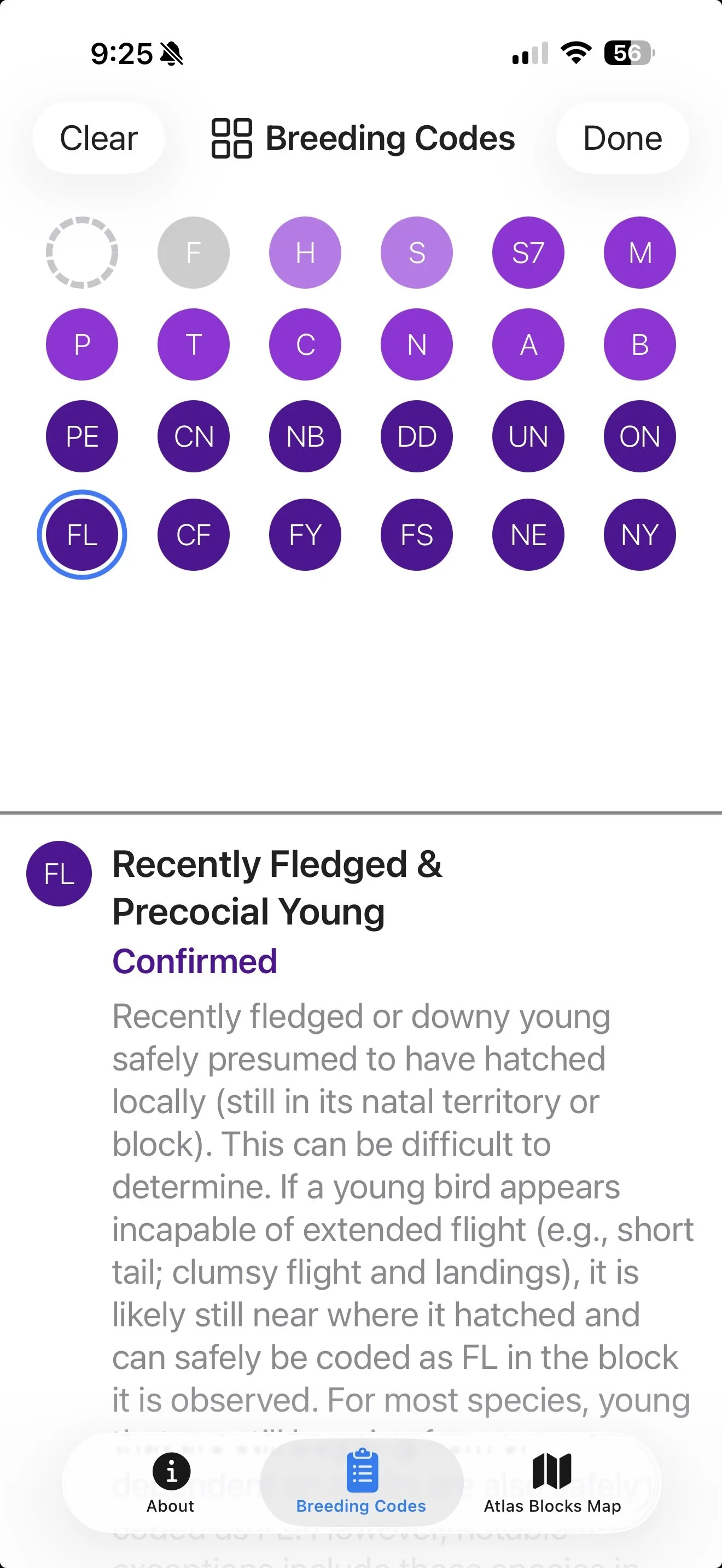Select the highlighted FL code circle
This screenshot has width=722, height=1568.
[81, 535]
